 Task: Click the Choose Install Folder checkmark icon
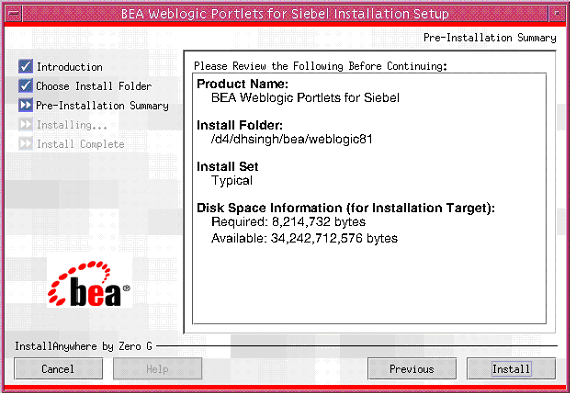click(25, 86)
